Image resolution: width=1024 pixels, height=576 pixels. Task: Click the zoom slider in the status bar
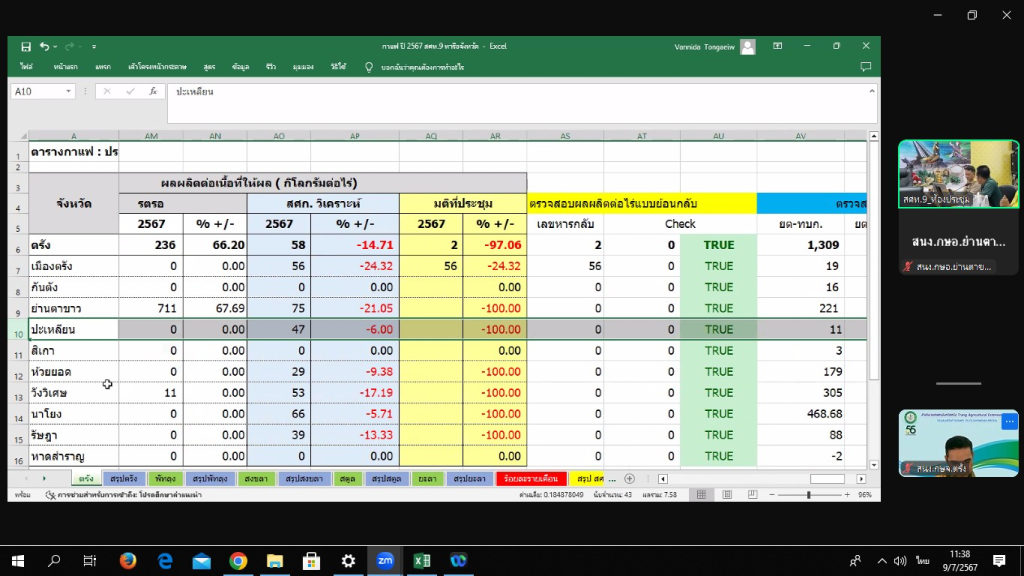(x=808, y=495)
